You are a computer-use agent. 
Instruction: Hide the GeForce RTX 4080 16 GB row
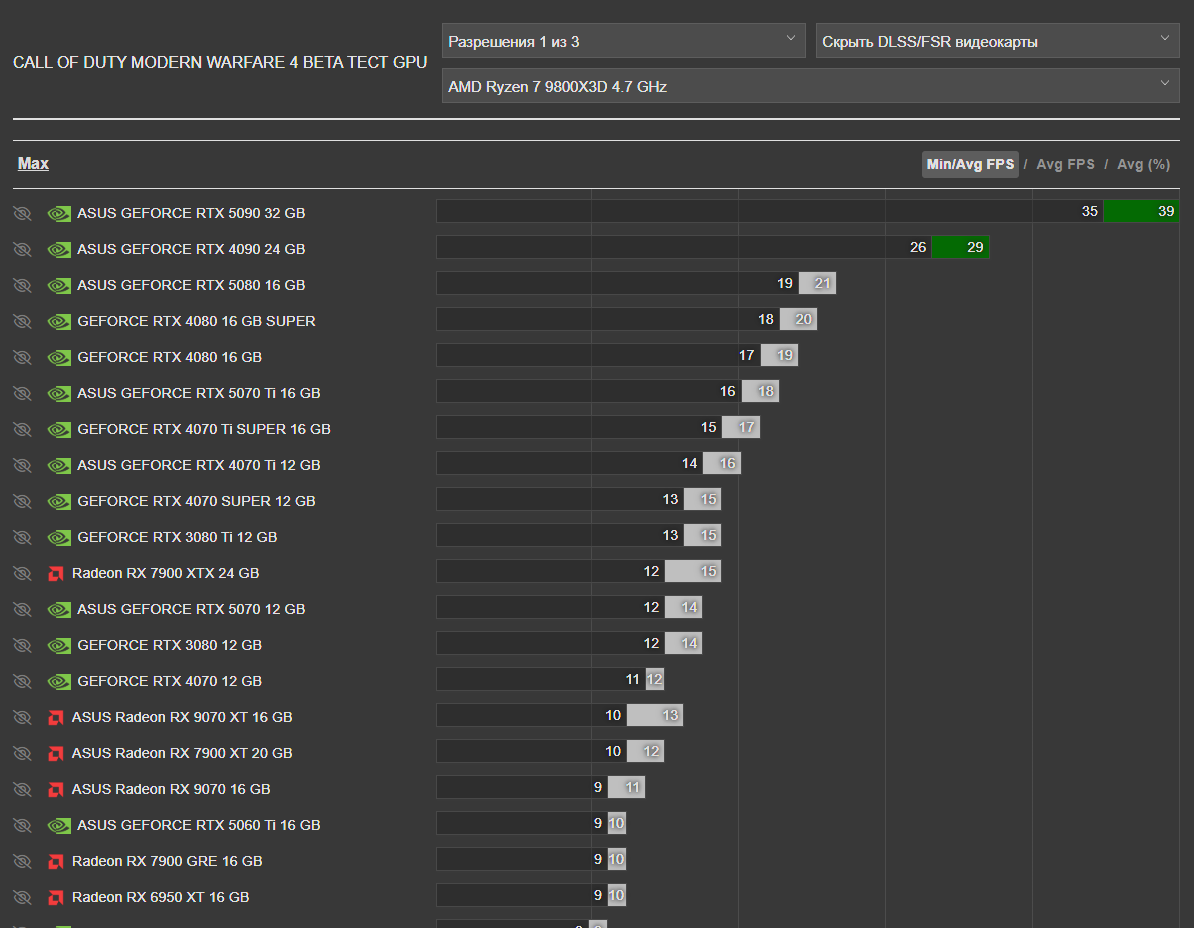[22, 358]
